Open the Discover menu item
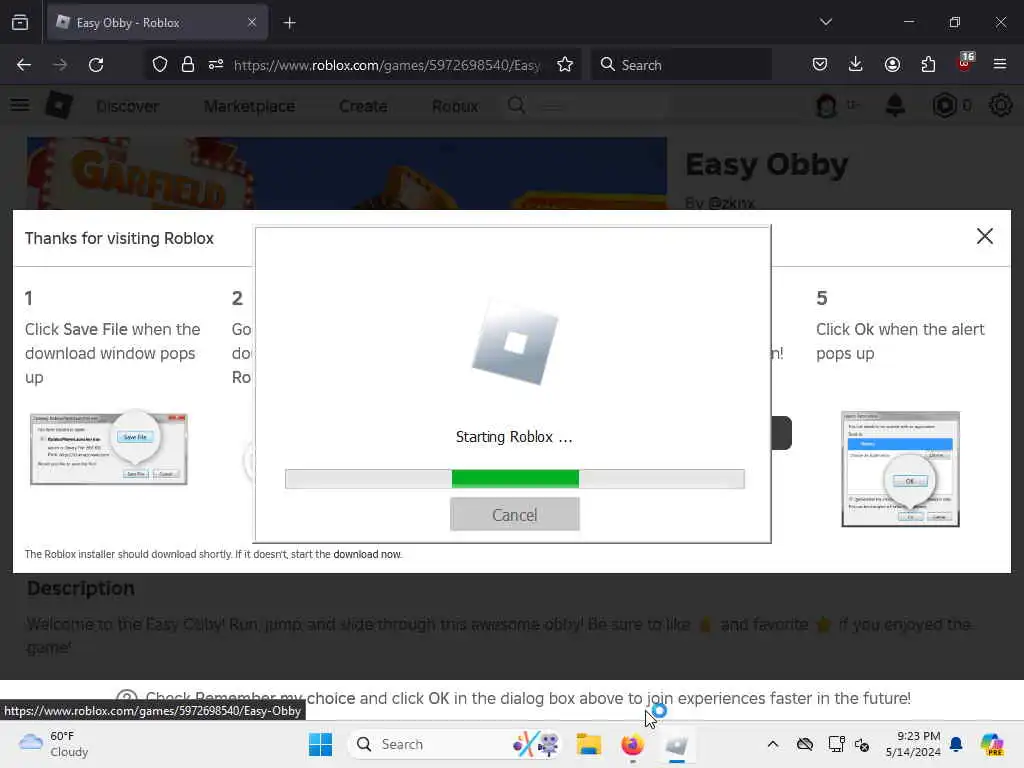The image size is (1024, 768). pyautogui.click(x=127, y=106)
